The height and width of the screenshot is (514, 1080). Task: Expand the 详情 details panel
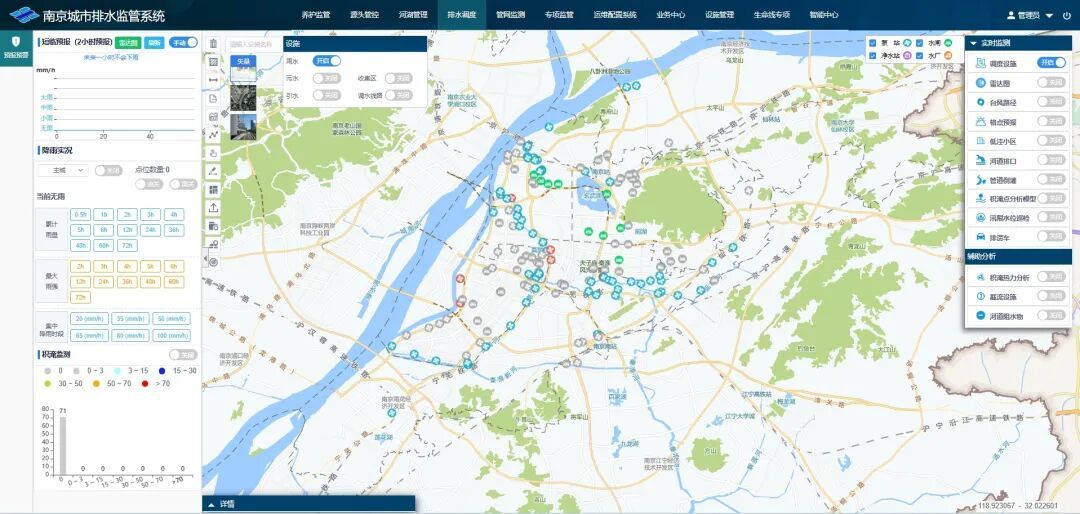308,504
